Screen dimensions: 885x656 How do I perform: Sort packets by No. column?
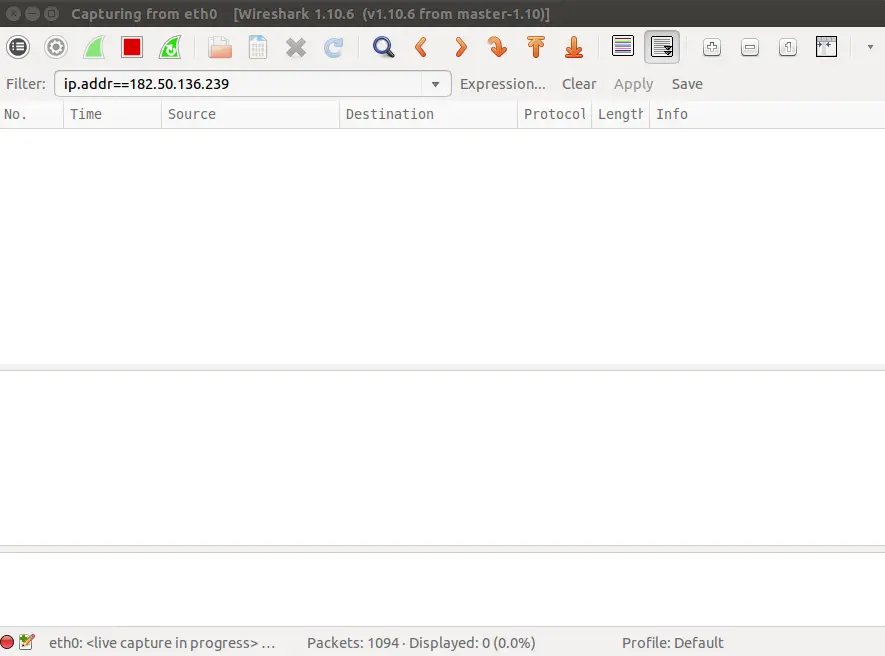32,114
